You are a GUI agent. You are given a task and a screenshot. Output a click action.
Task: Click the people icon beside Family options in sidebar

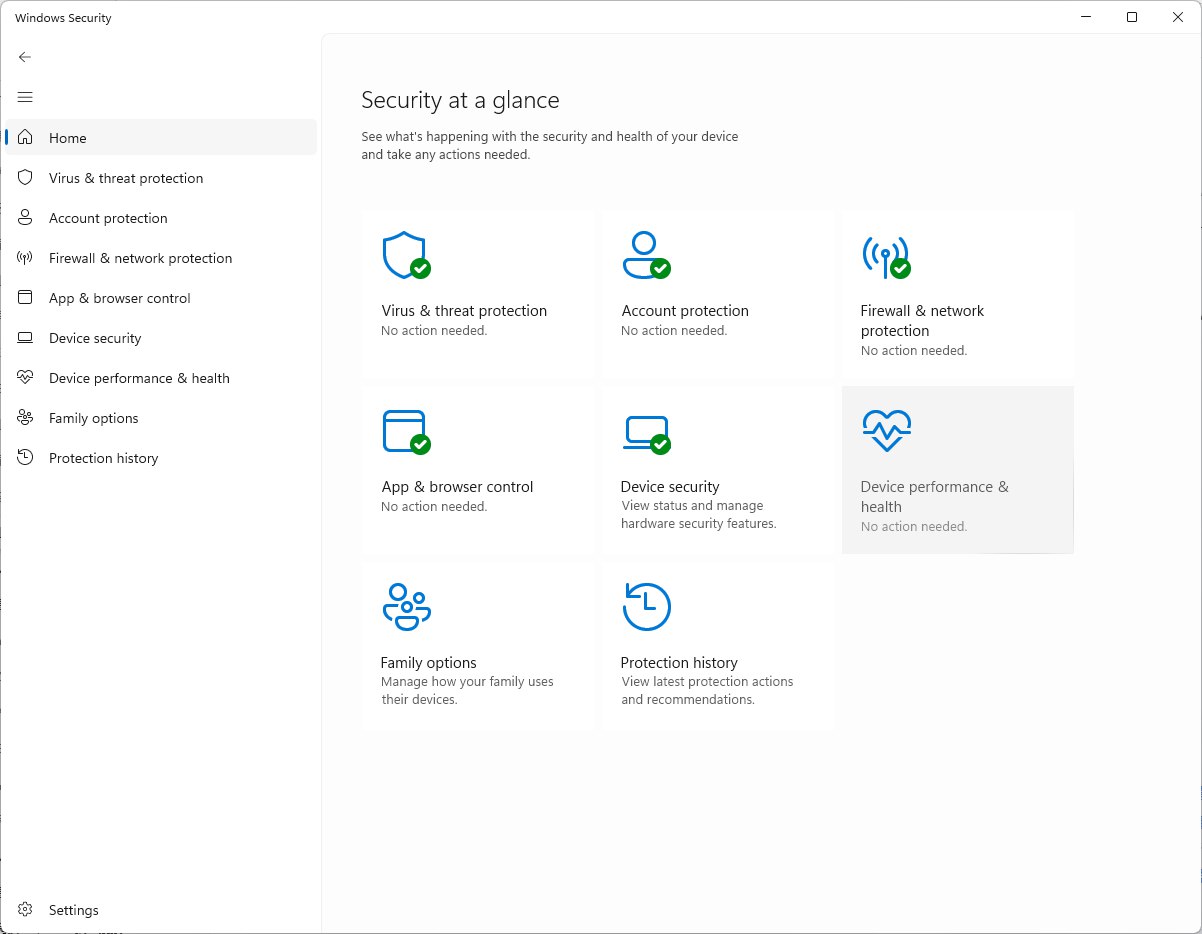(26, 417)
